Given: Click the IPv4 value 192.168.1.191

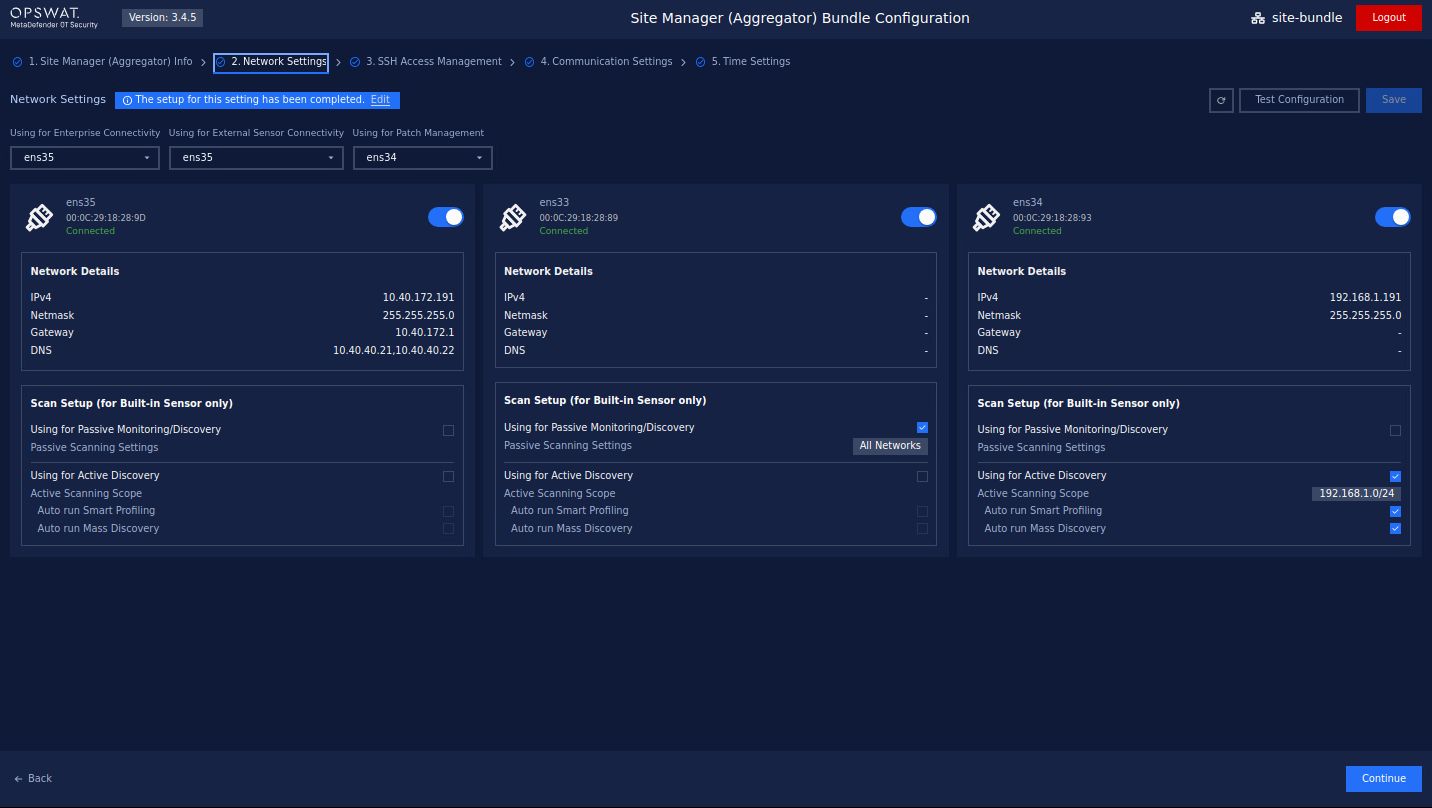Looking at the screenshot, I should 1365,298.
